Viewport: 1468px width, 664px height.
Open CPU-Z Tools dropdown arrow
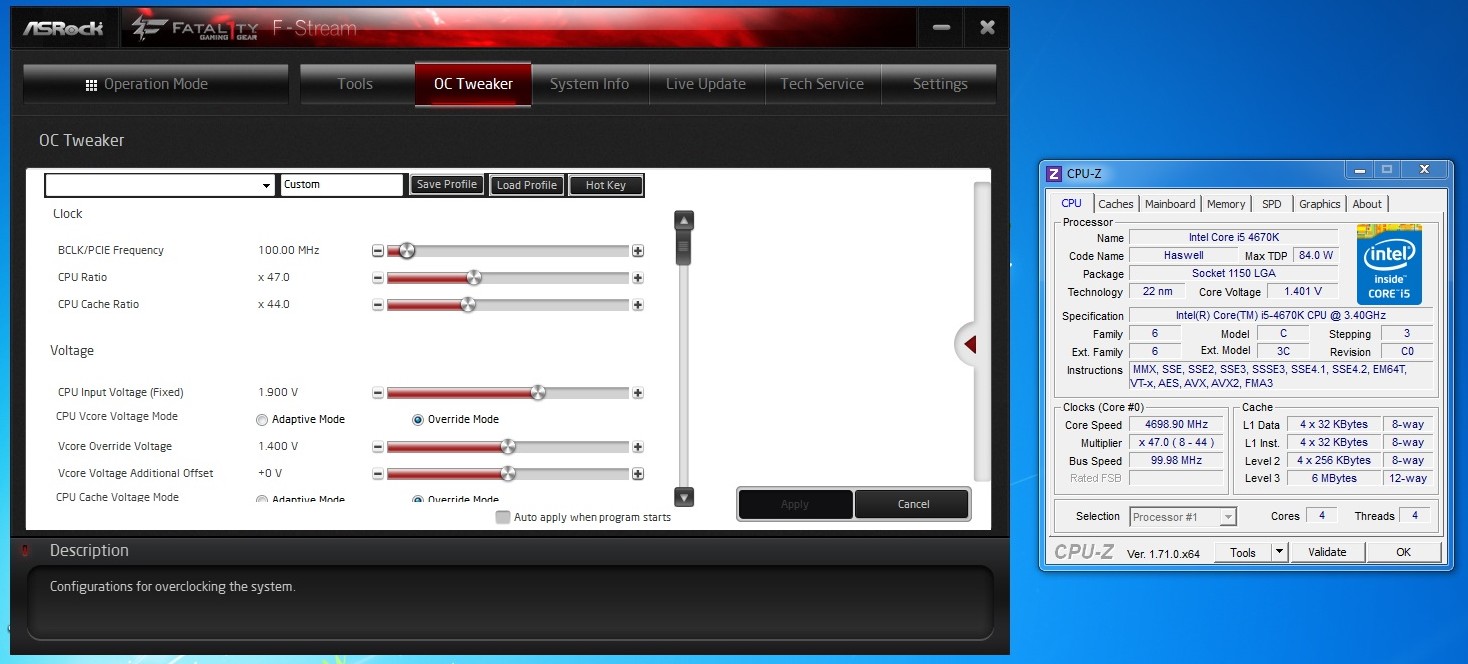point(1279,552)
